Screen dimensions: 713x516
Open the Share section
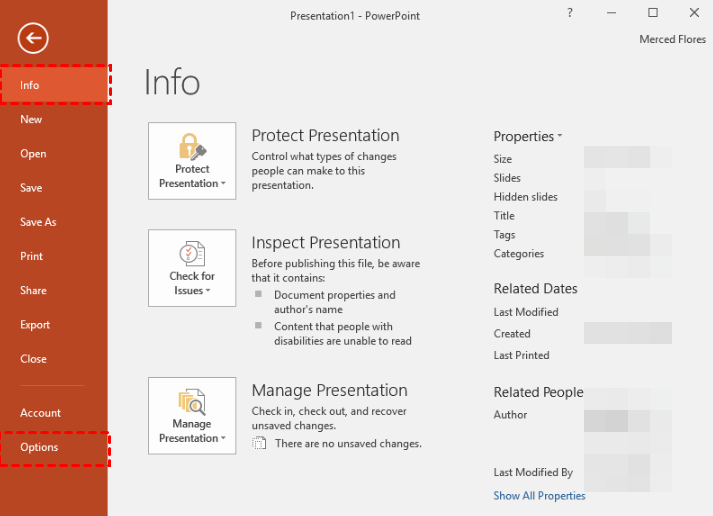[x=33, y=290]
